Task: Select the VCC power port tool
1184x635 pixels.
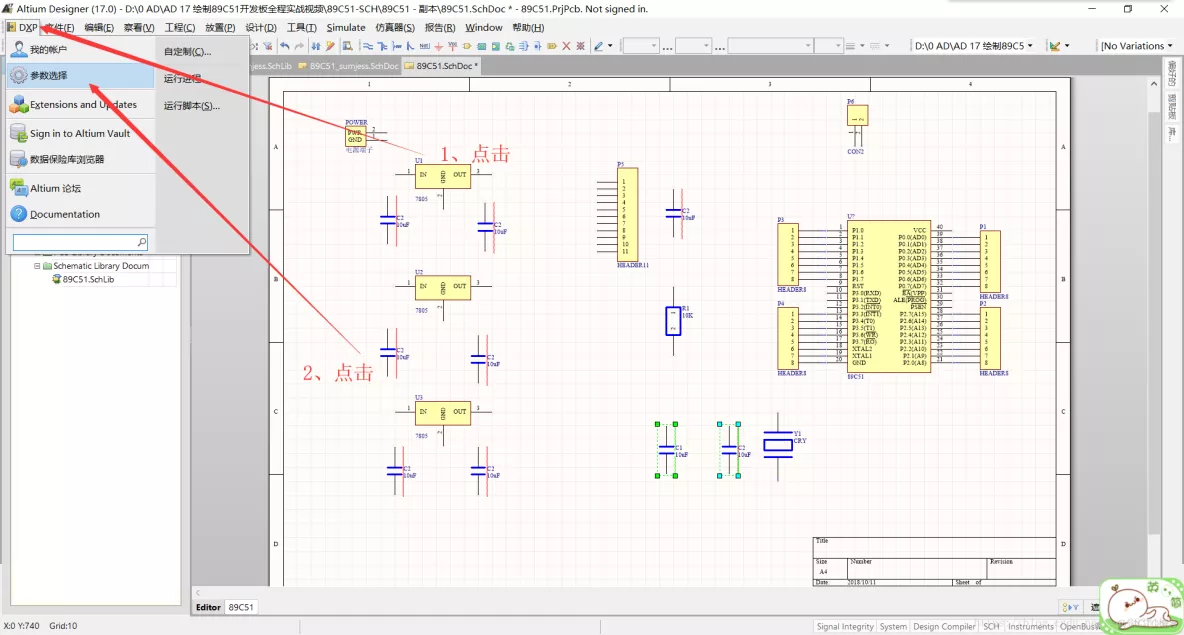Action: (452, 46)
